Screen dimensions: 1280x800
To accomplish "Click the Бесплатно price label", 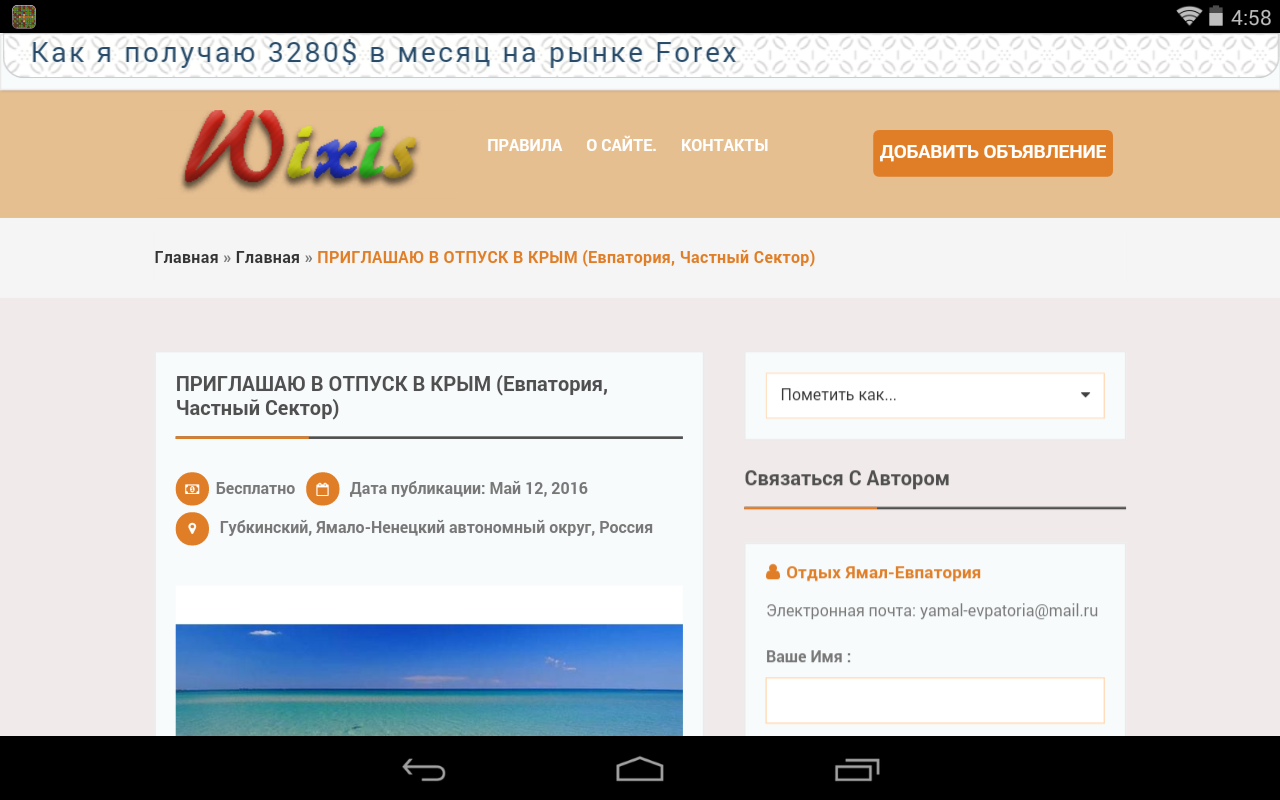I will pyautogui.click(x=255, y=489).
